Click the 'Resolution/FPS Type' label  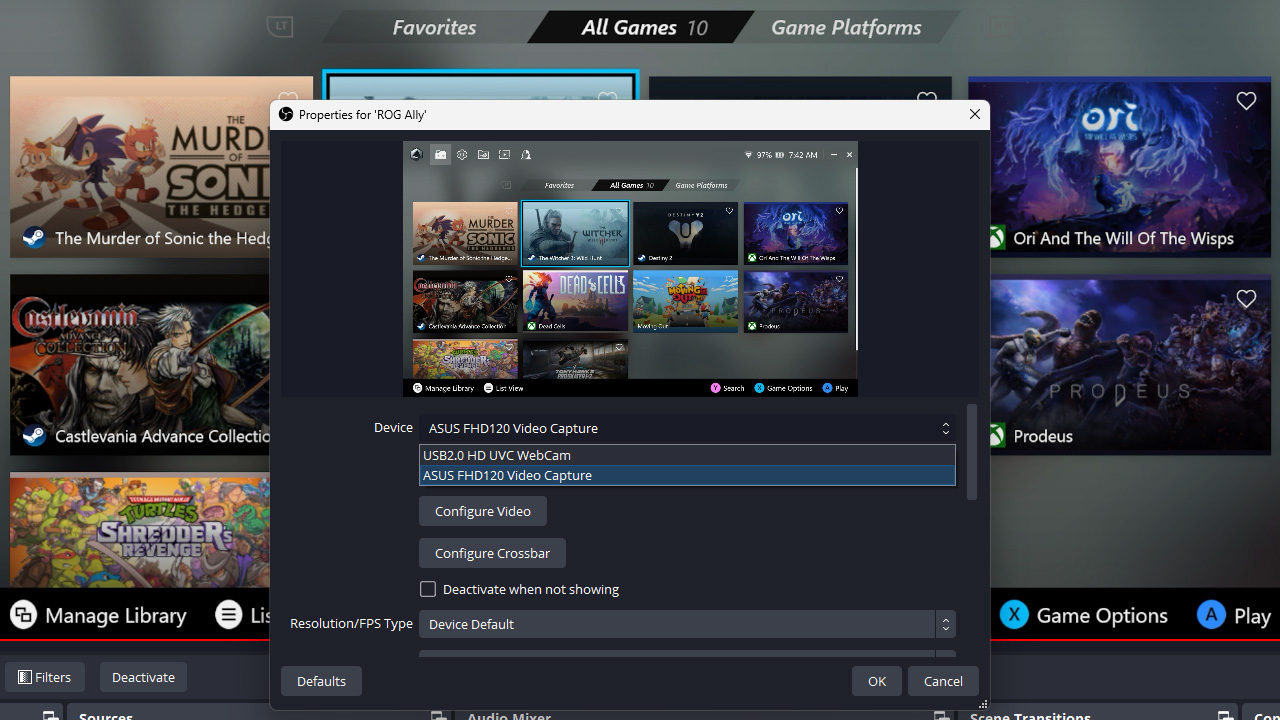(x=351, y=623)
